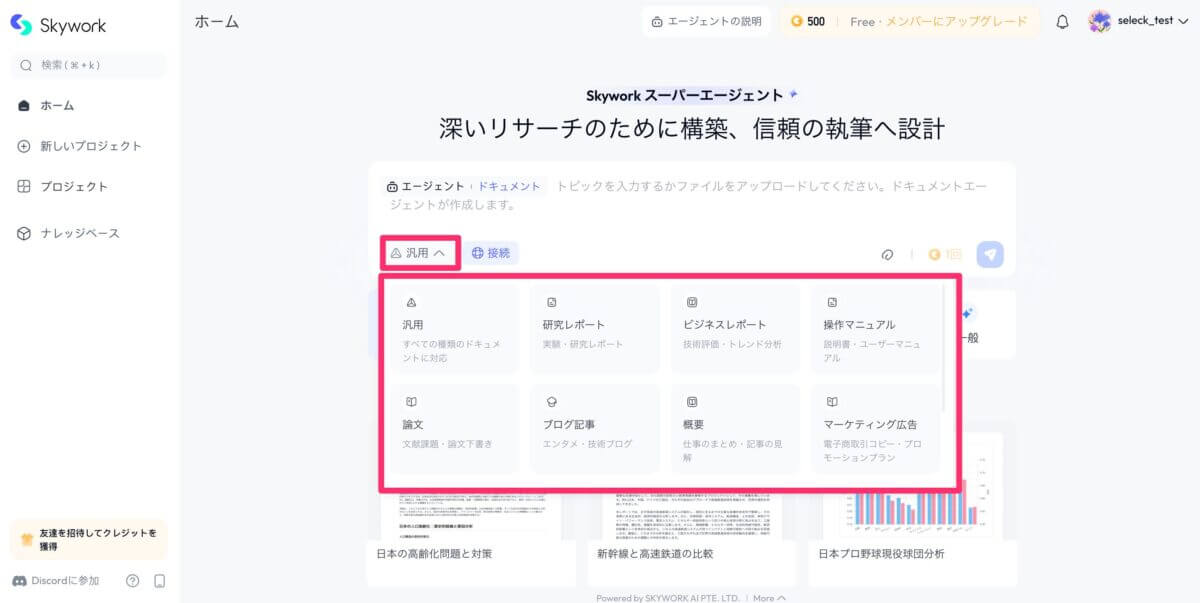
Task: Click the book icon above 論文
Action: click(x=411, y=402)
